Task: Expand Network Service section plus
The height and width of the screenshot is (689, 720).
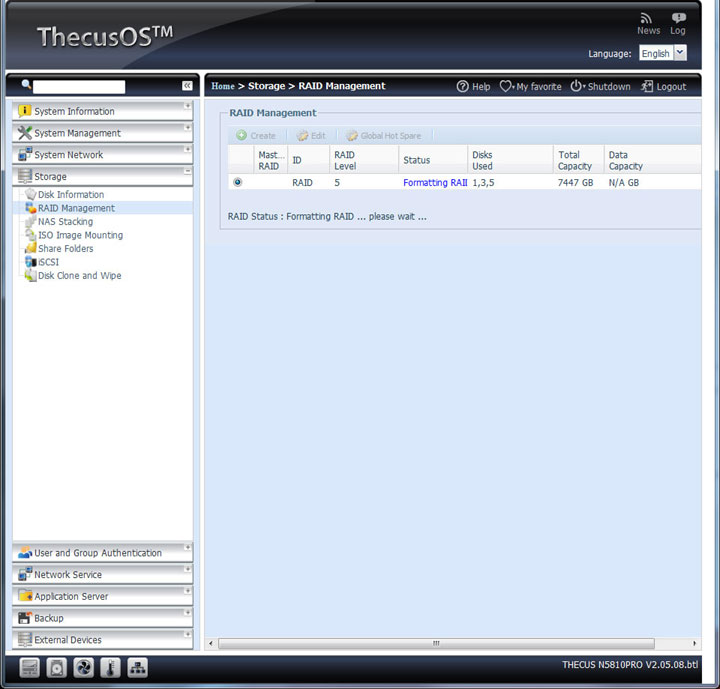Action: (x=187, y=569)
